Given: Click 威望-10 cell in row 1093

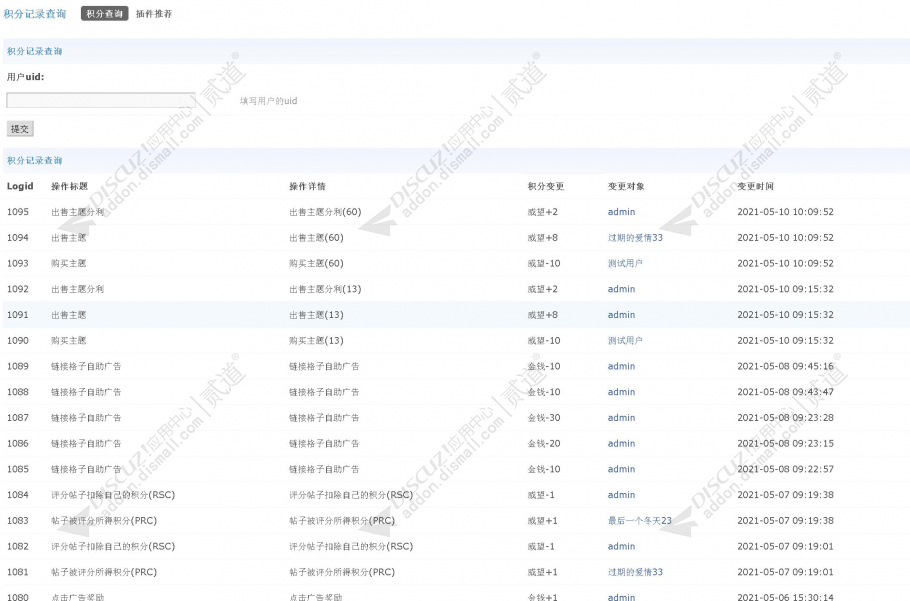Looking at the screenshot, I should coord(544,263).
